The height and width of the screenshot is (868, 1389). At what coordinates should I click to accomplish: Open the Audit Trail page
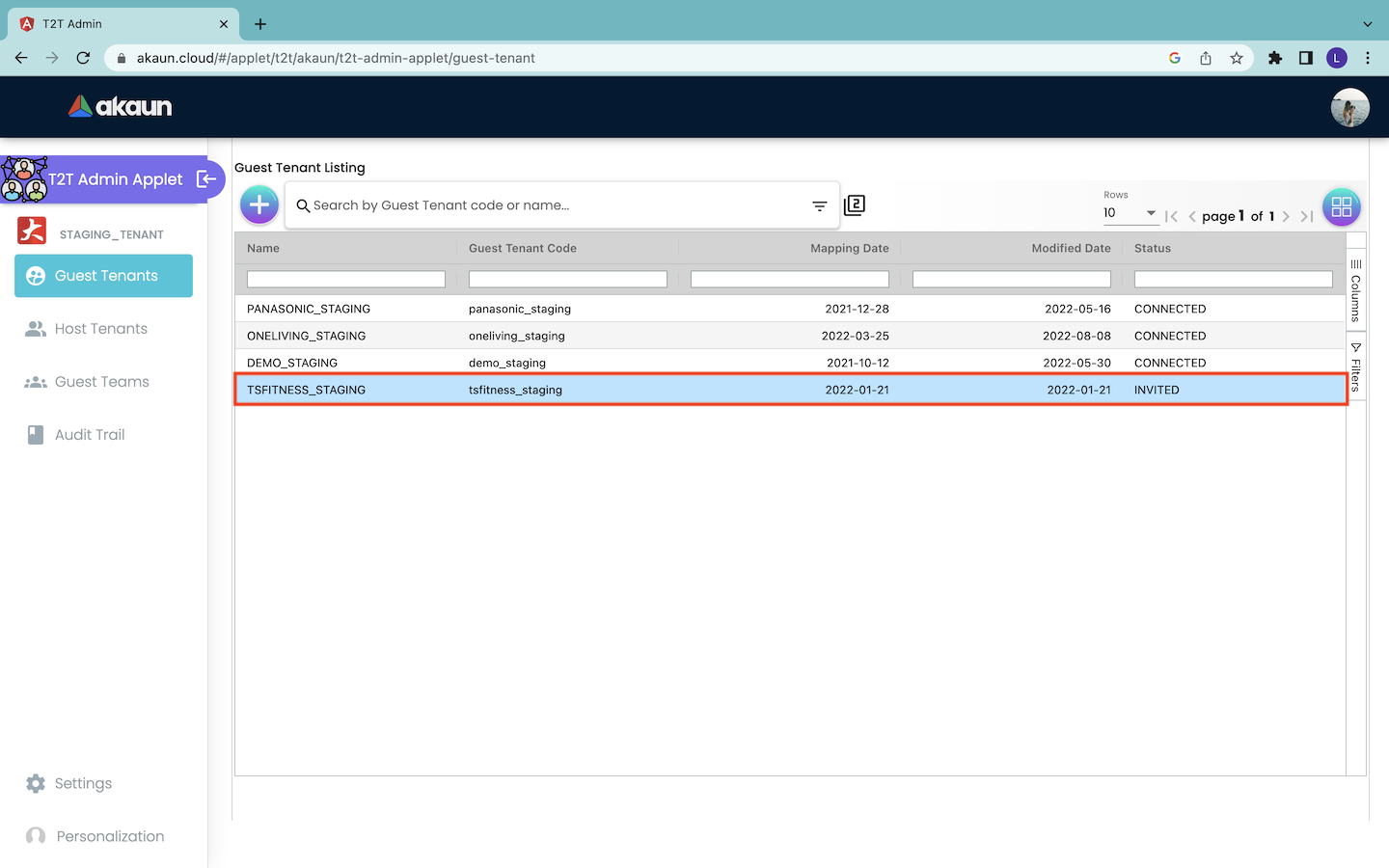[90, 435]
